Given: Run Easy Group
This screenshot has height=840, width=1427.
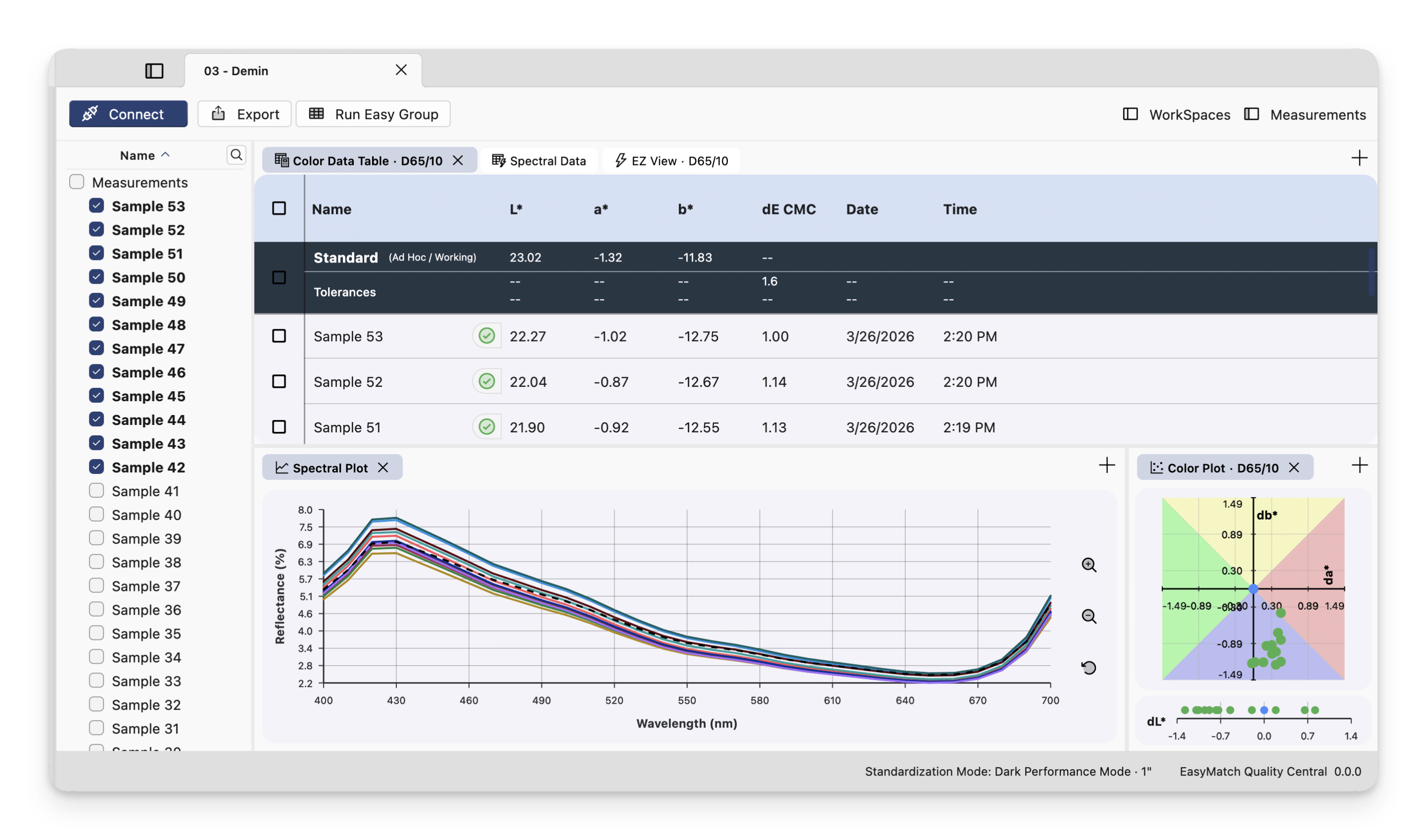Looking at the screenshot, I should click(x=373, y=114).
